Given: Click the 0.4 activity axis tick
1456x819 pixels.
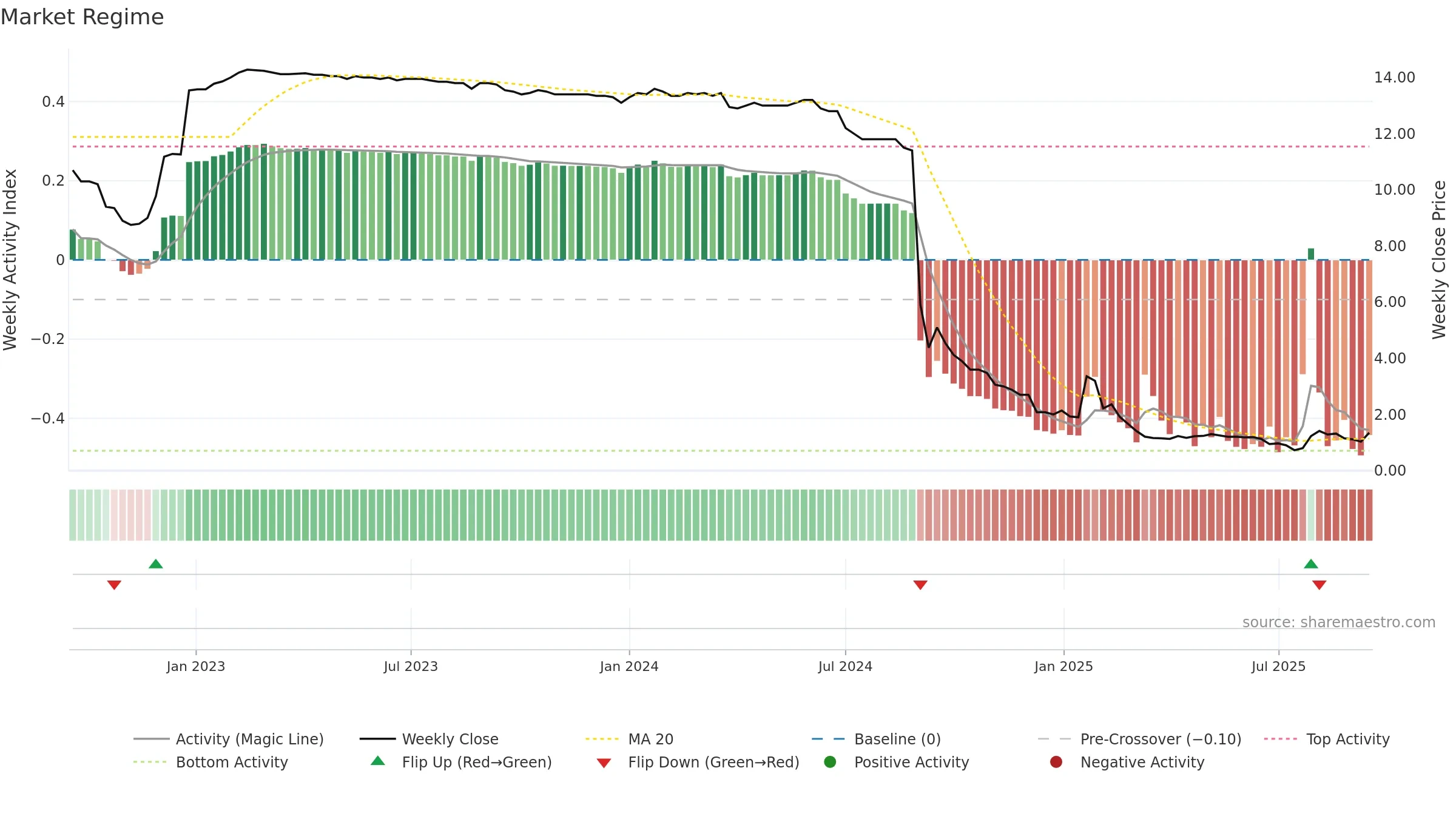Looking at the screenshot, I should (53, 102).
